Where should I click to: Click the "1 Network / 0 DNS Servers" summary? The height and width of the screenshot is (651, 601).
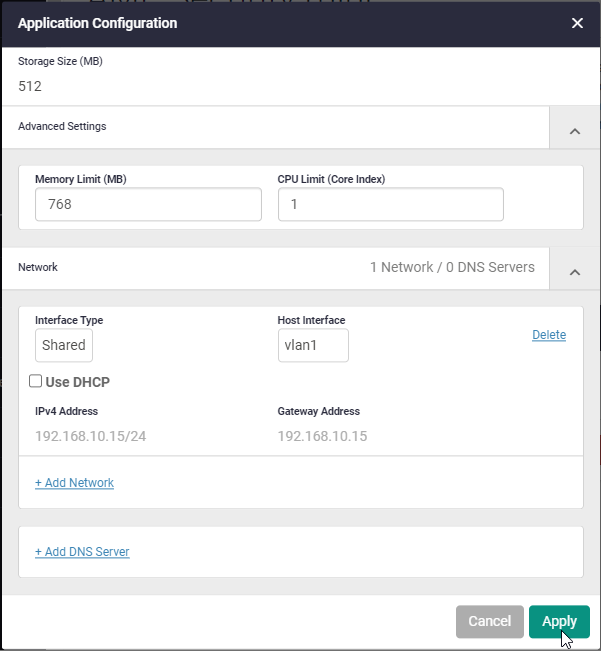pos(452,268)
